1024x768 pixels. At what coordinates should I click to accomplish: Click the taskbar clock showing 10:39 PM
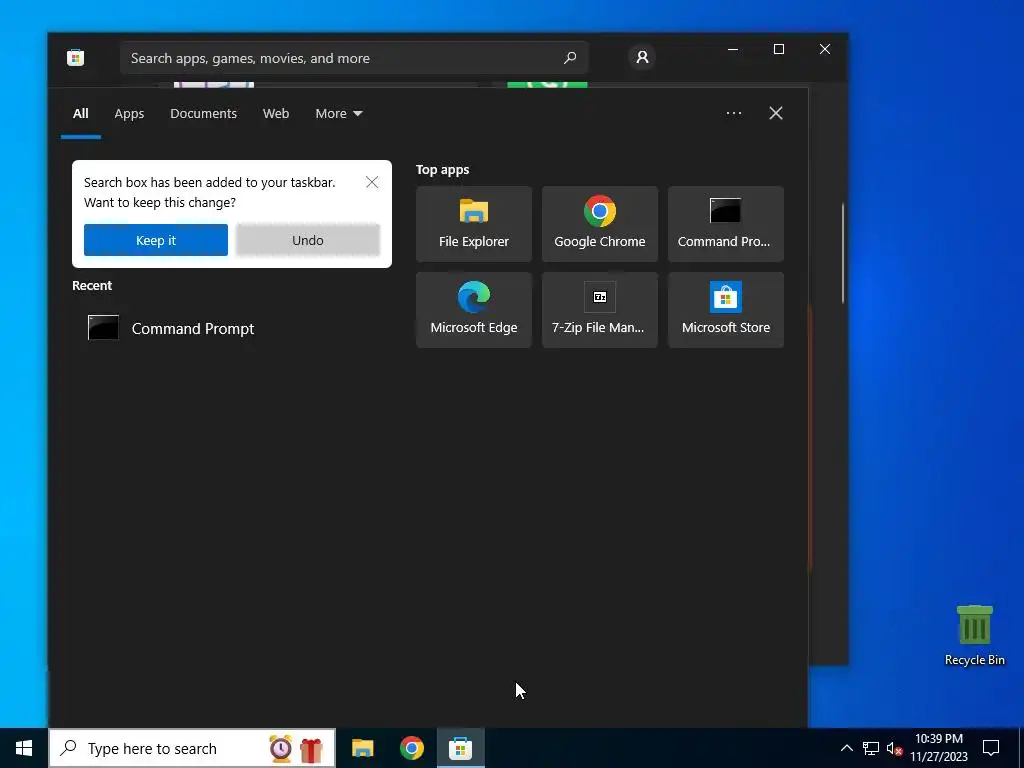coord(938,748)
